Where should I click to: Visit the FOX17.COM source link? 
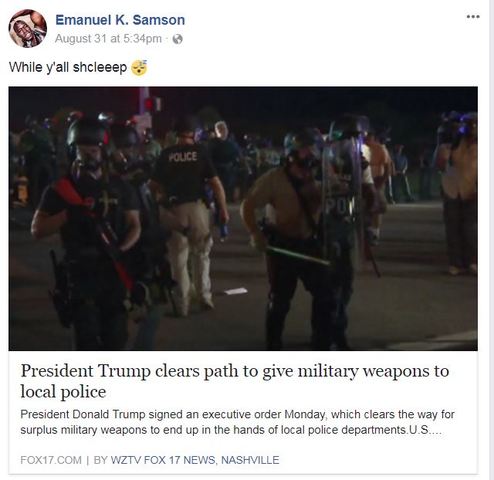tap(51, 460)
